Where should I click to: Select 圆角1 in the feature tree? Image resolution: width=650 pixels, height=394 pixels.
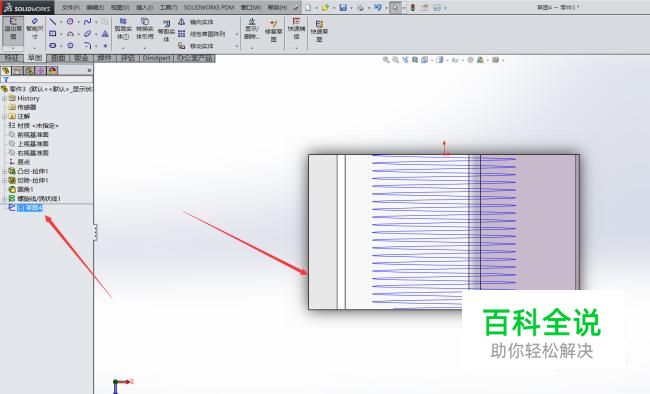tap(21, 190)
